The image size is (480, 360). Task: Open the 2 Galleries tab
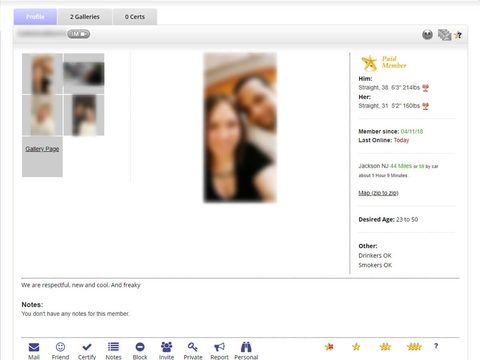(x=85, y=17)
